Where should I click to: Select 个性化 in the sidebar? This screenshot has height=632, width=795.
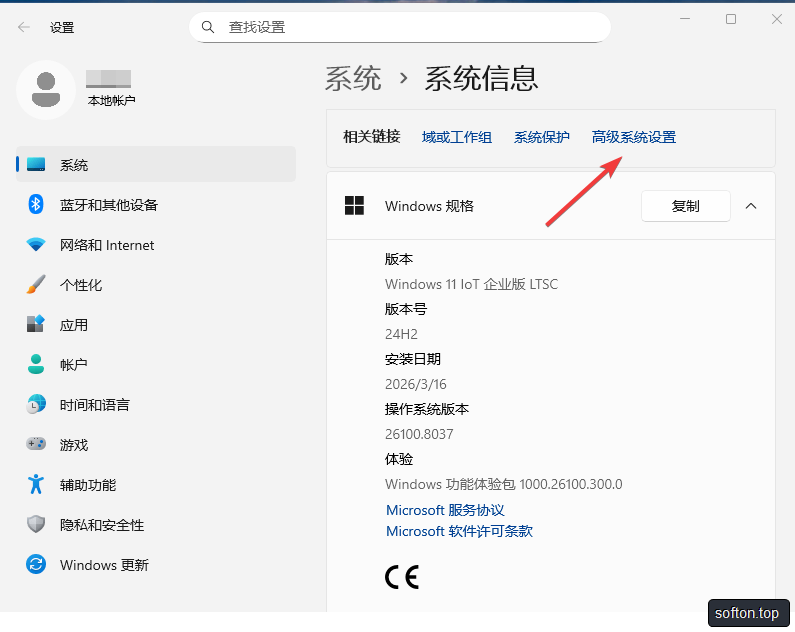156,284
